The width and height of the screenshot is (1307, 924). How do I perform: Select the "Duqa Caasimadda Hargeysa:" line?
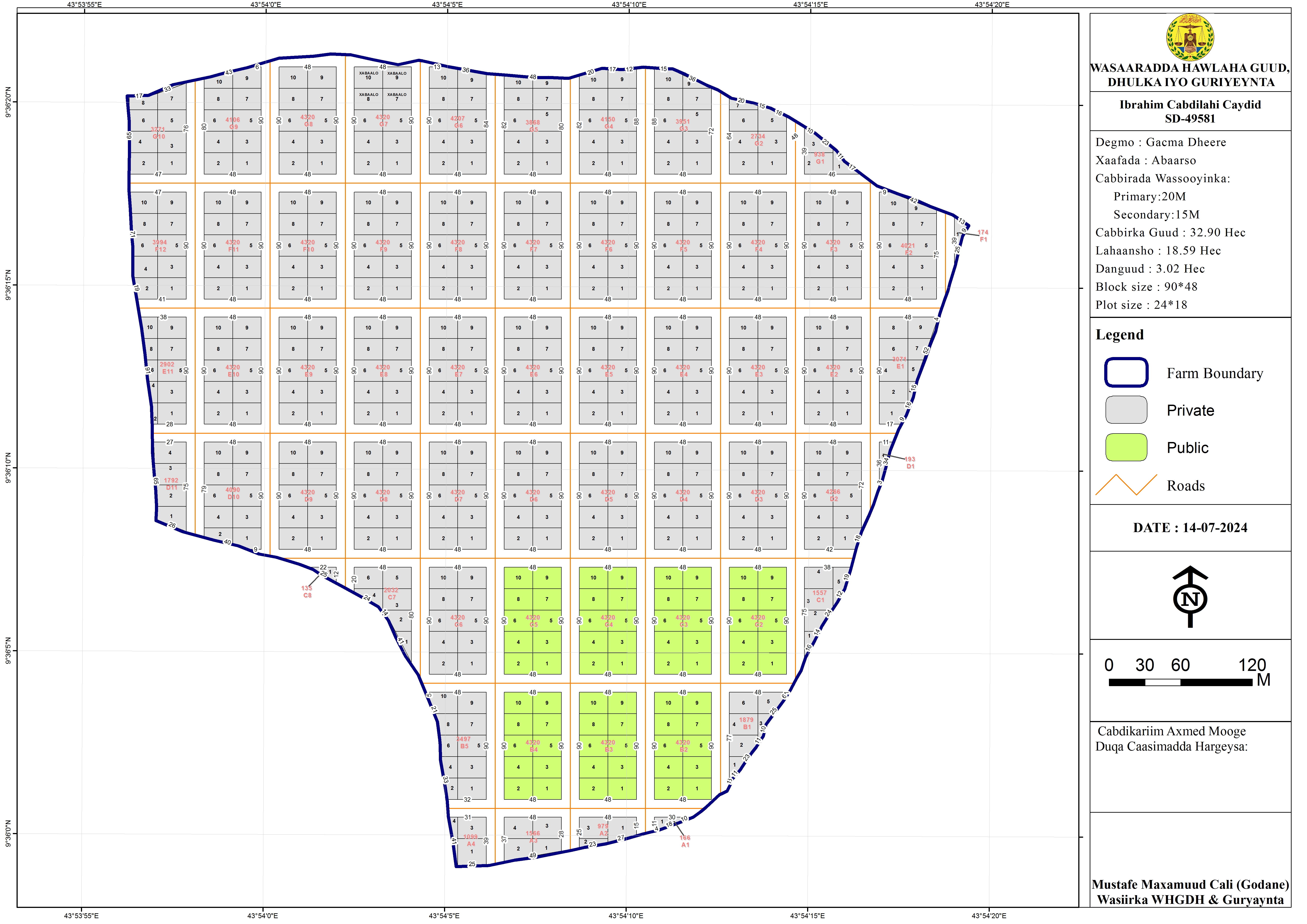click(x=1172, y=747)
